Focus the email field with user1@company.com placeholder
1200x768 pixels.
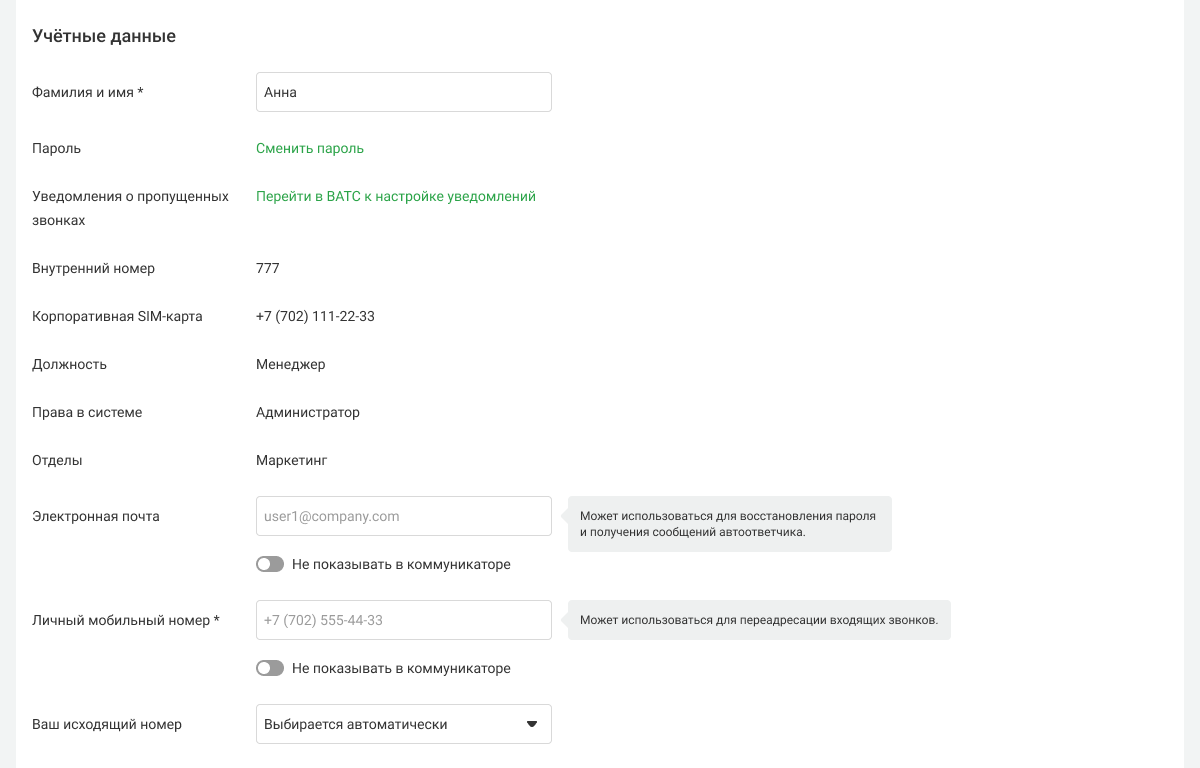pos(403,516)
